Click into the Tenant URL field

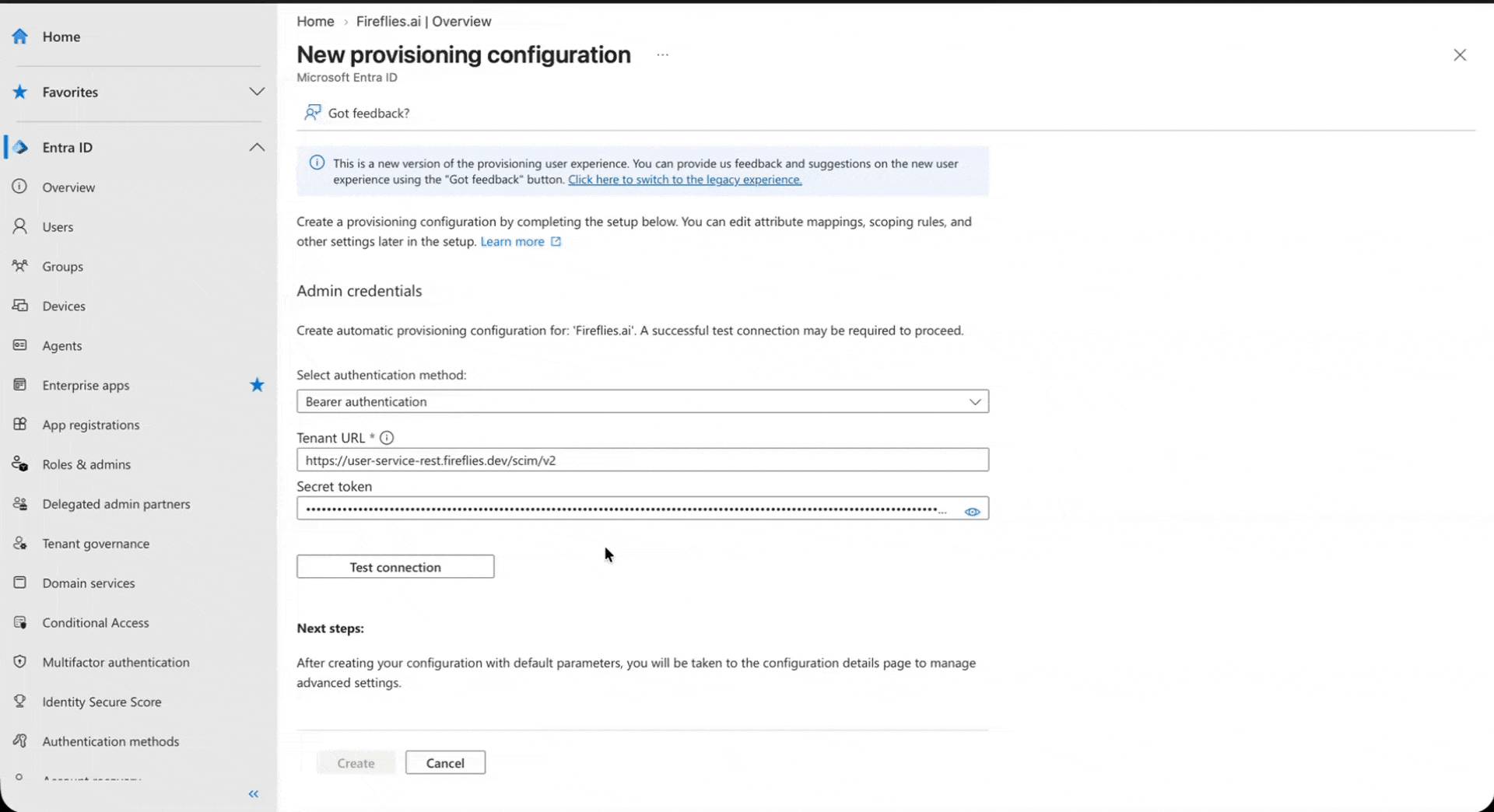click(x=643, y=460)
